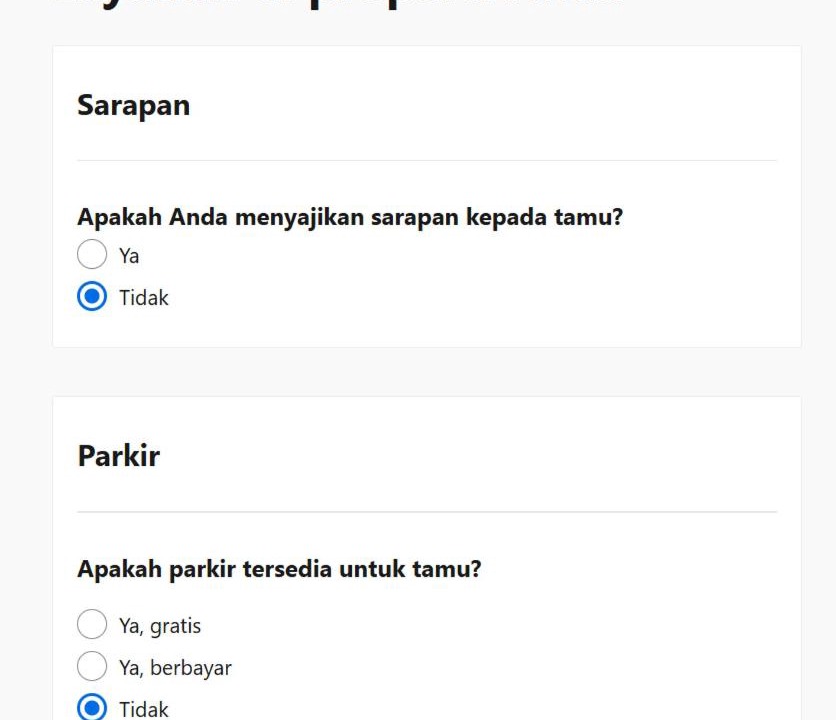Click the "Tidak" label text under sarapan
The image size is (836, 720).
144,298
